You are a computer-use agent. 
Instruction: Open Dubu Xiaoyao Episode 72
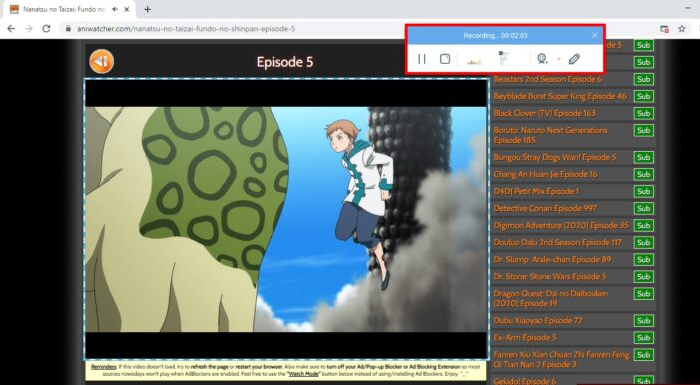pos(538,320)
